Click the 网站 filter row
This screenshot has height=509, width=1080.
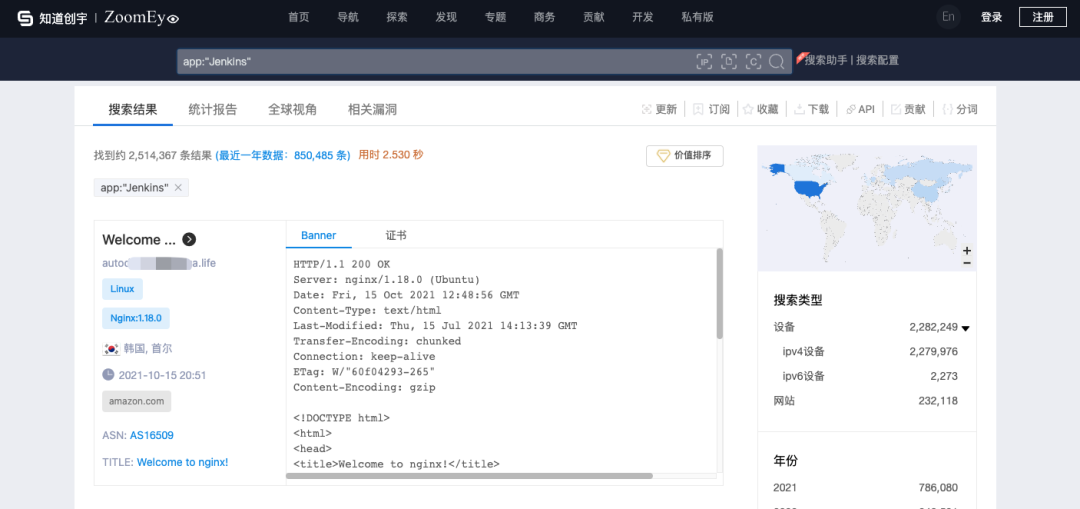click(x=866, y=401)
